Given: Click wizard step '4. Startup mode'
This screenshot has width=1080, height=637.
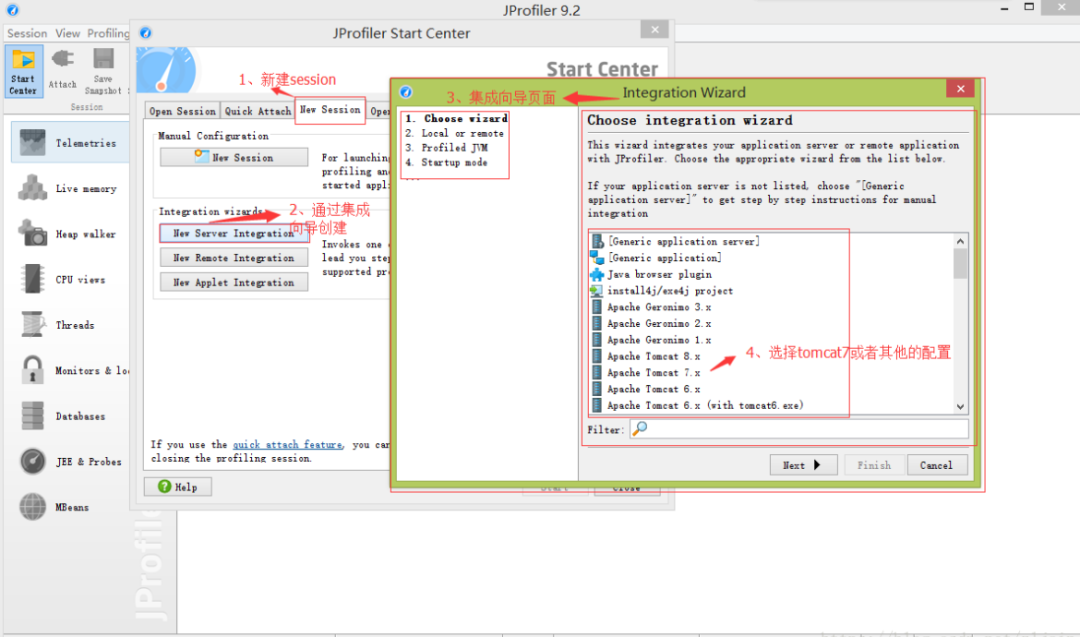Looking at the screenshot, I should click(x=446, y=163).
